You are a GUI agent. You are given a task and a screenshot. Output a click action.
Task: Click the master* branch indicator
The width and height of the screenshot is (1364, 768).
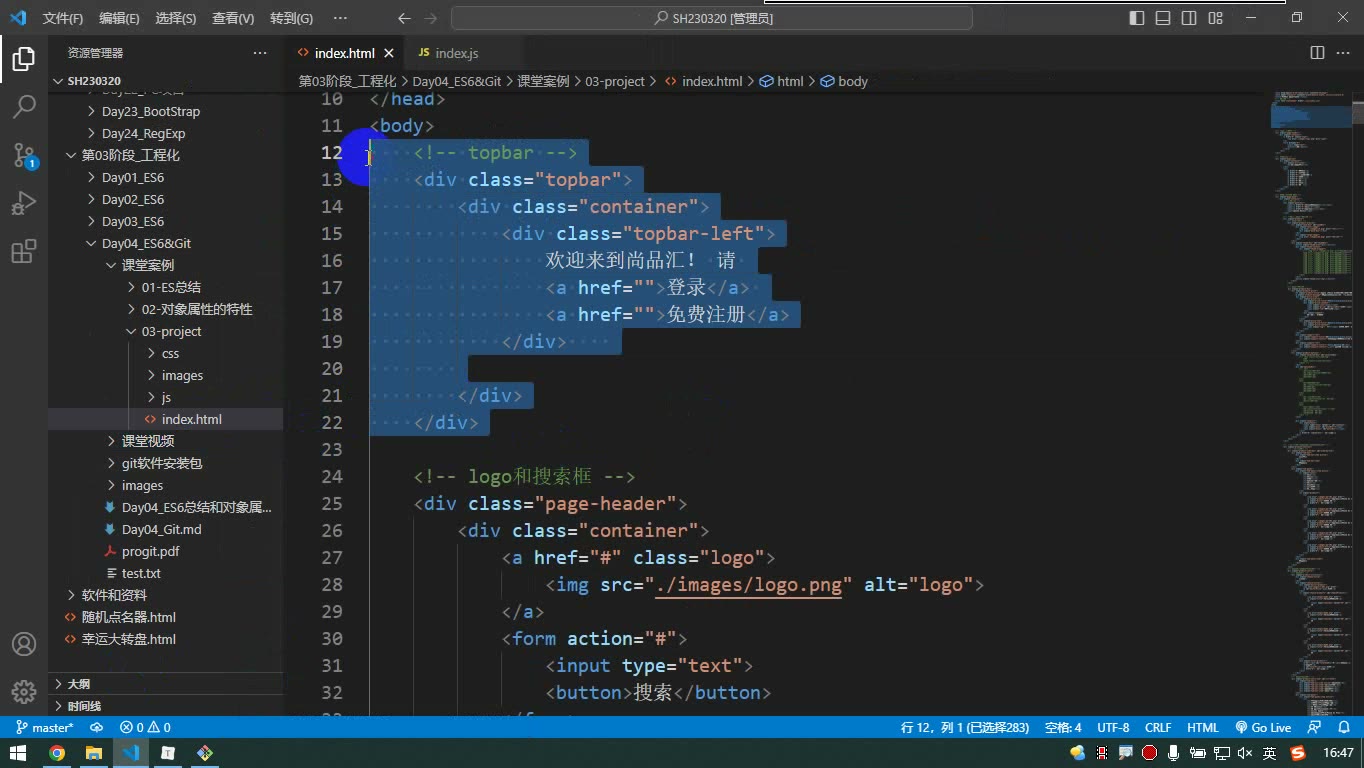(45, 728)
